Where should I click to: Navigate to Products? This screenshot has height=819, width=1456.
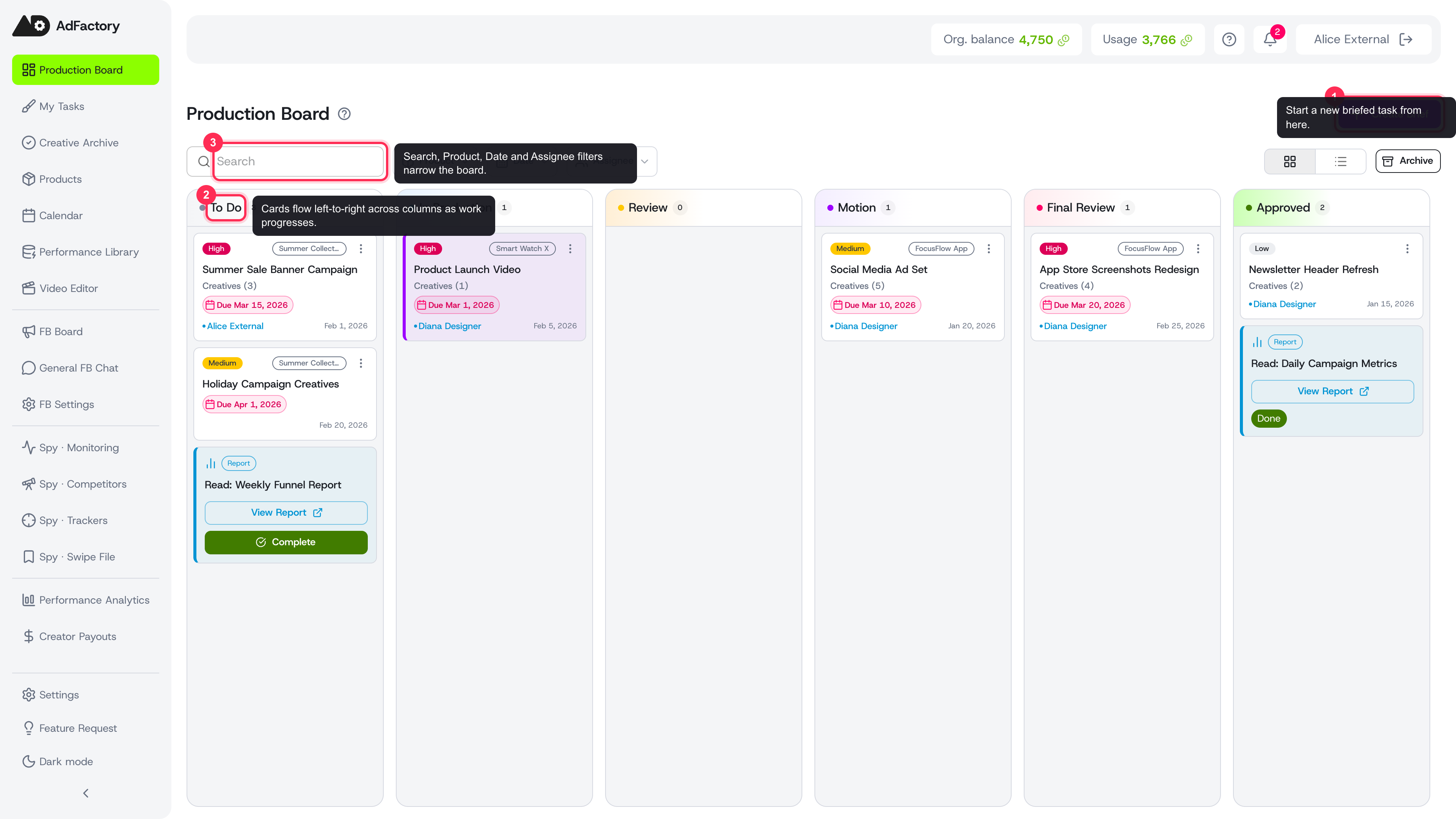86,179
